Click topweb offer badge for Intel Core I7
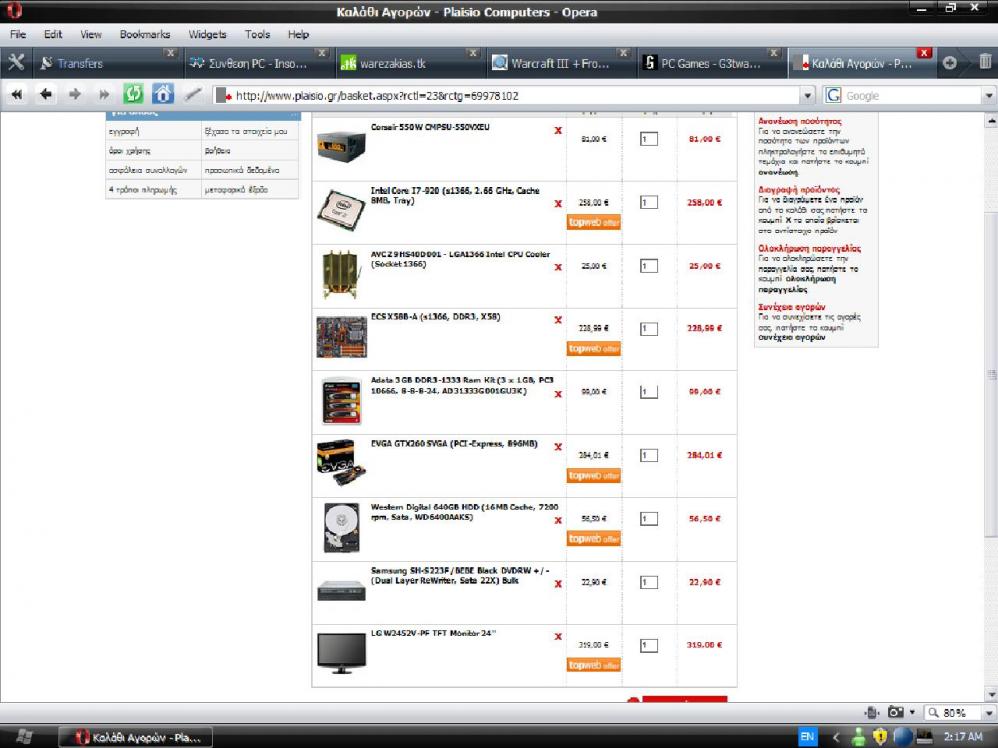This screenshot has height=748, width=998. click(594, 222)
